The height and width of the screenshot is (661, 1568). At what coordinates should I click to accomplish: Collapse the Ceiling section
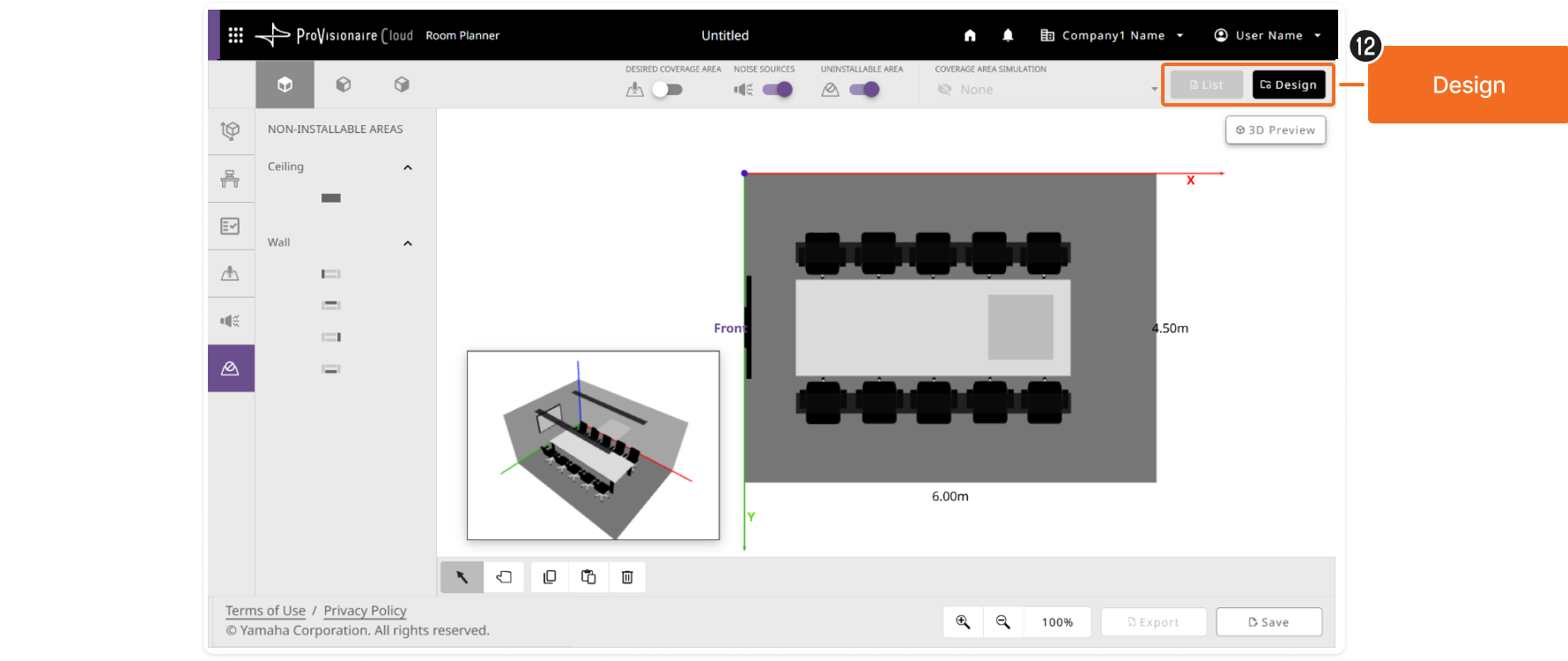click(x=408, y=167)
